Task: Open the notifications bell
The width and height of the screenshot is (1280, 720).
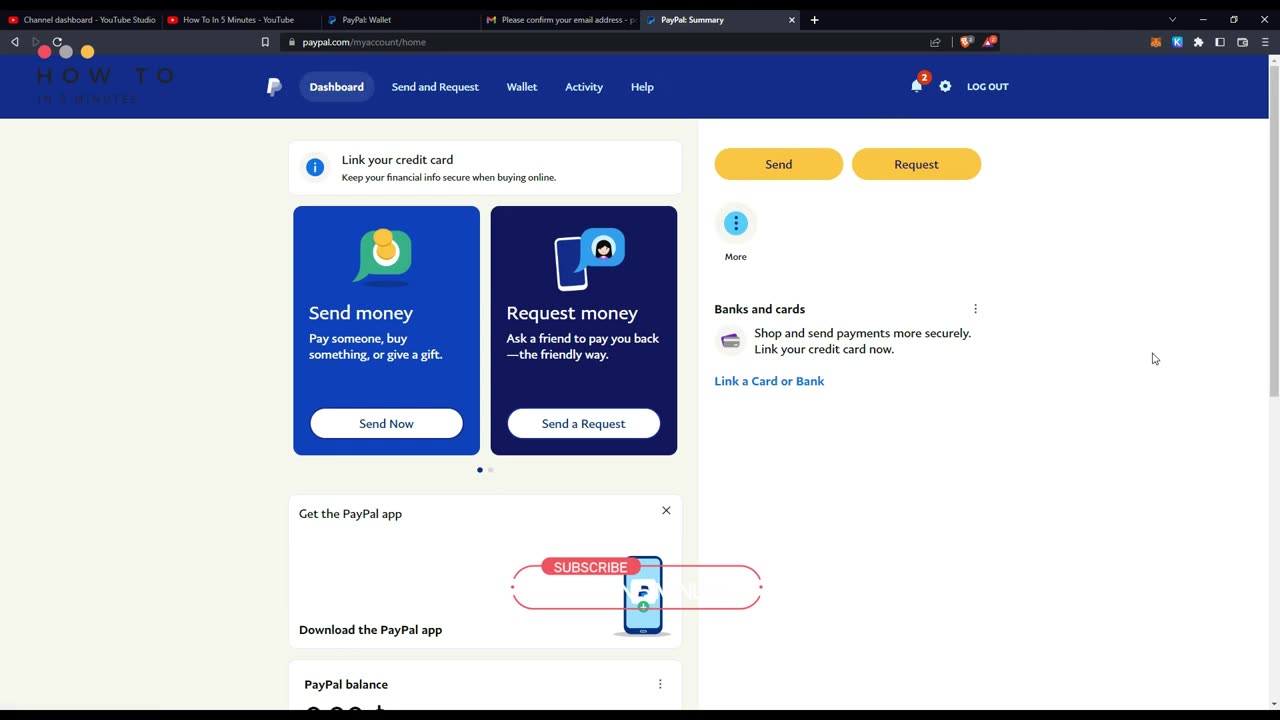Action: coord(916,86)
